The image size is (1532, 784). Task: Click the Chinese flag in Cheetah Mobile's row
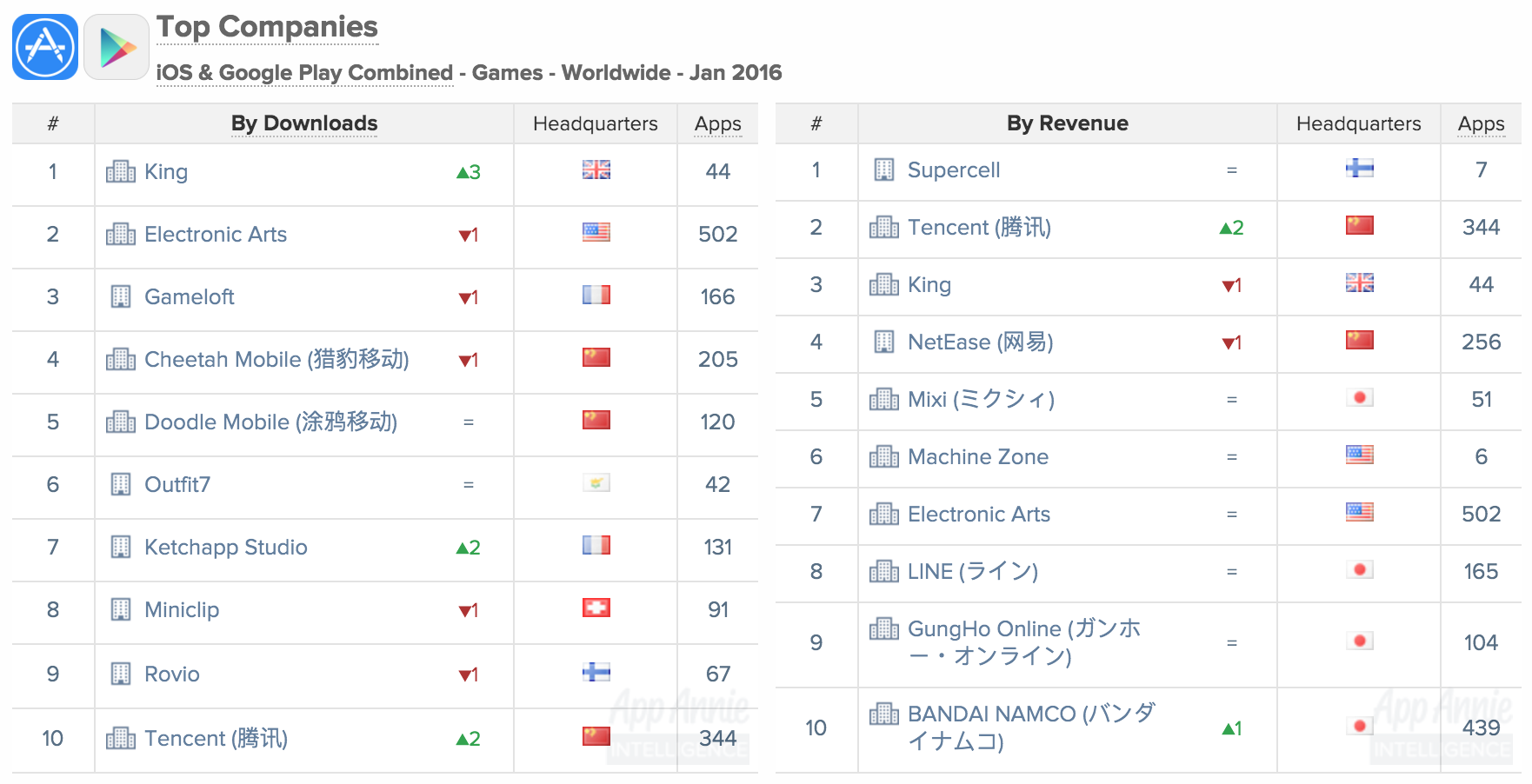[x=596, y=357]
